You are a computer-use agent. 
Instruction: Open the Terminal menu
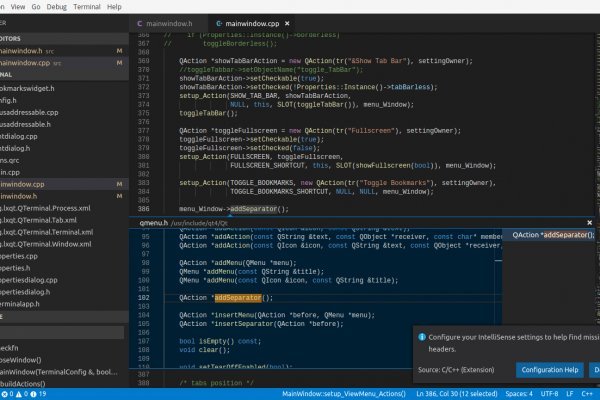(x=85, y=6)
